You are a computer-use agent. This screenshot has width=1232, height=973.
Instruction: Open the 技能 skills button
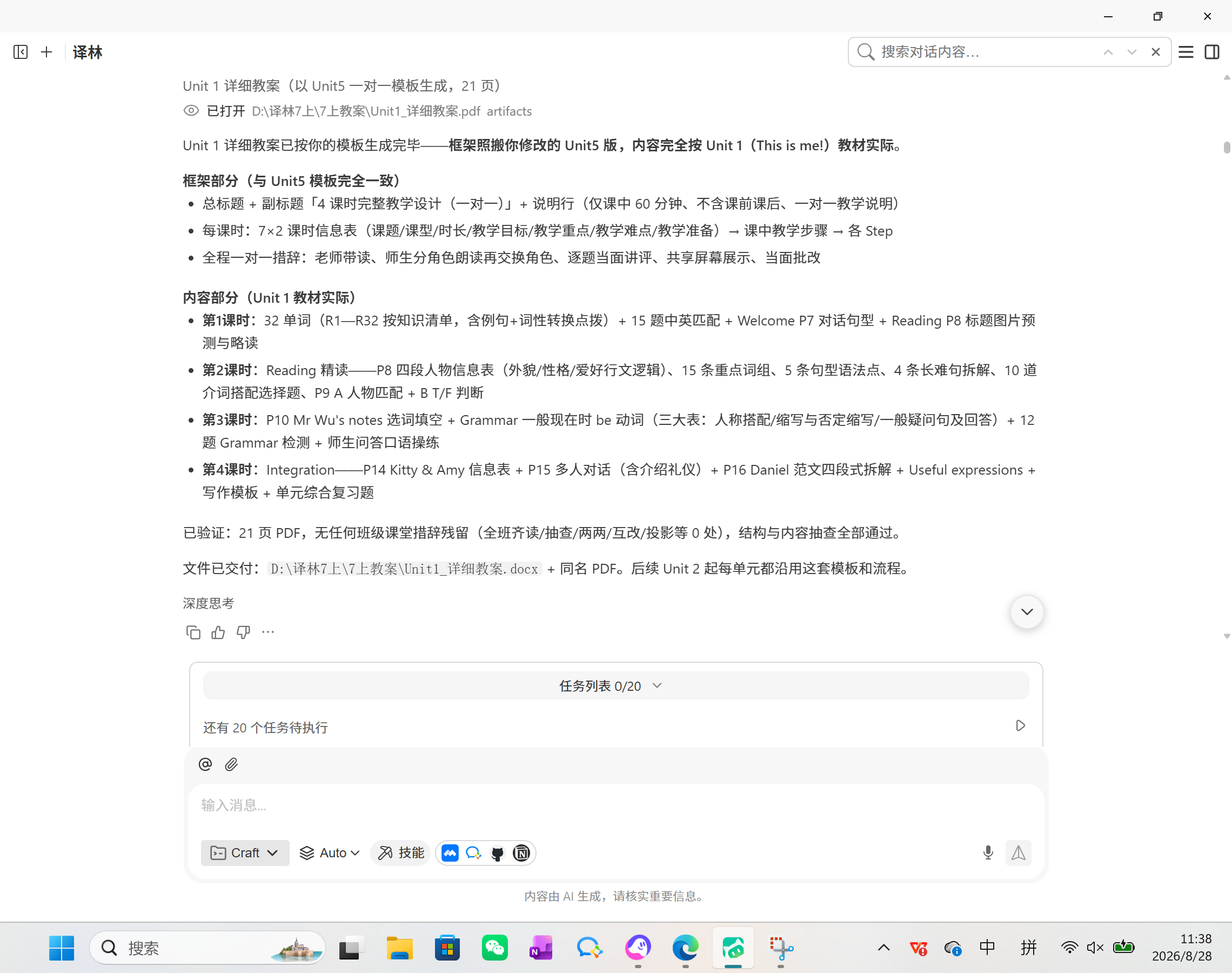tap(401, 853)
